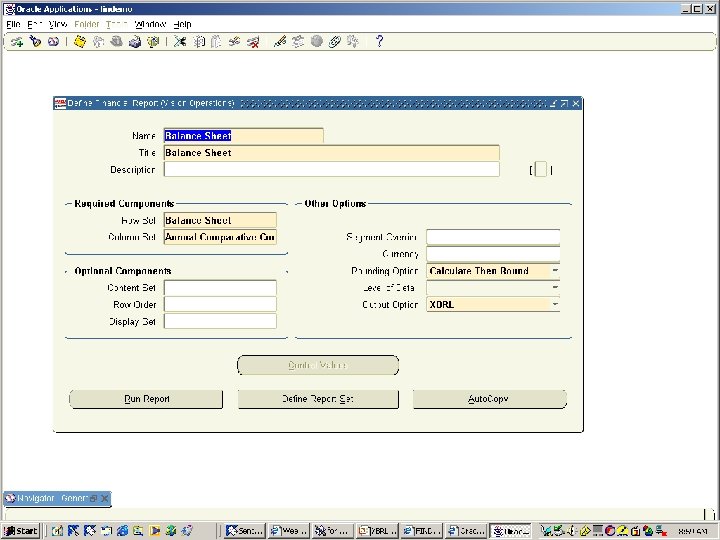
Task: Close the minimized Navigator window
Action: coord(105,499)
